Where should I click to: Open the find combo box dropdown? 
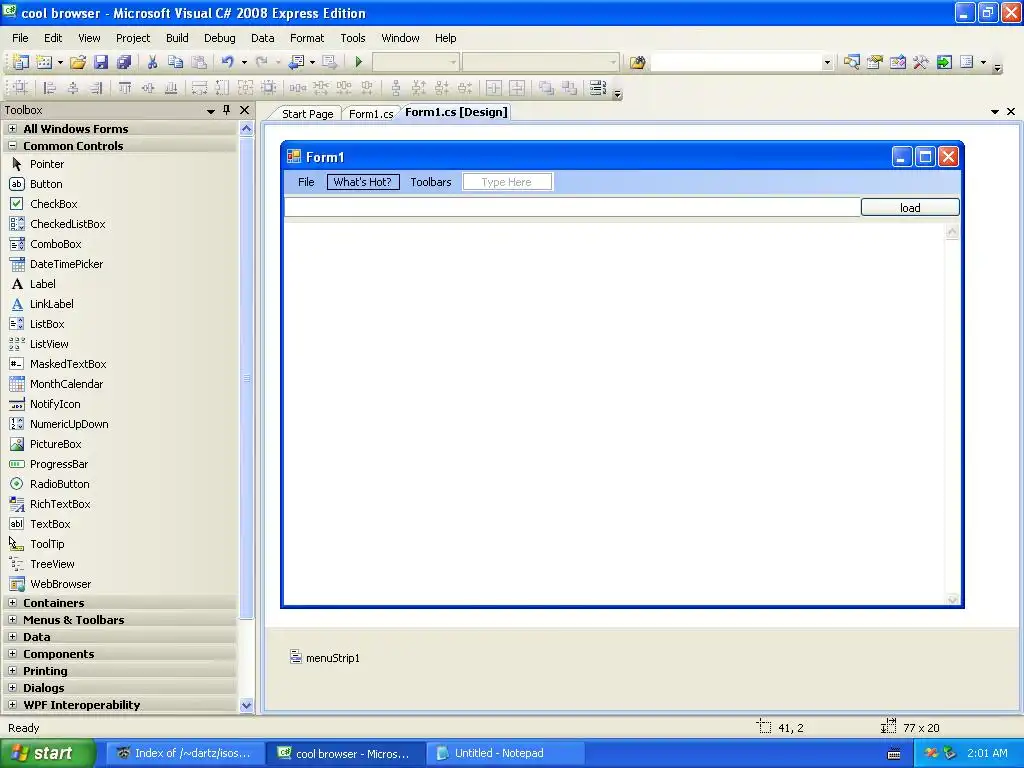pyautogui.click(x=827, y=63)
